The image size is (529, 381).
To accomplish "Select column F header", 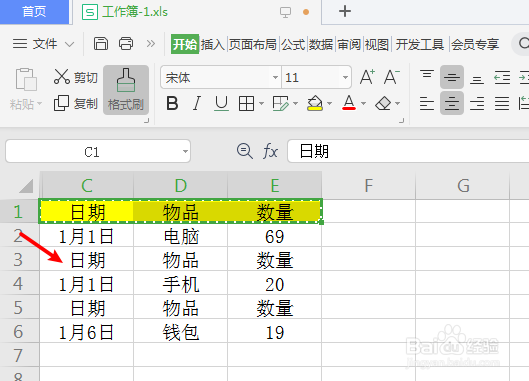I will (x=368, y=186).
